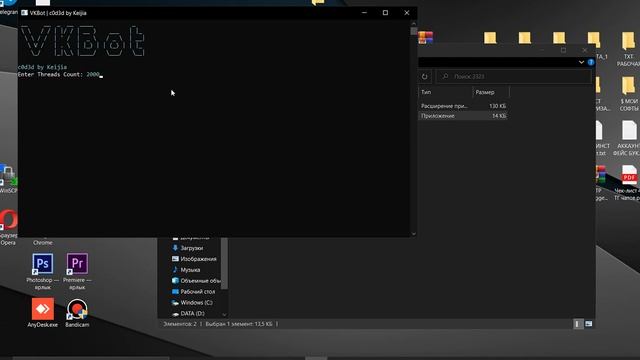
Task: Open Изображения in the navigation pane
Action: click(194, 259)
